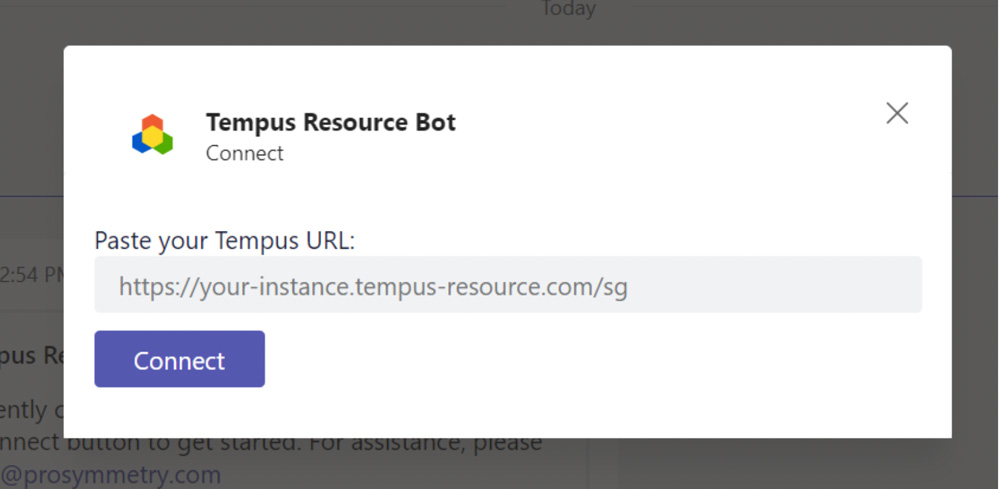This screenshot has width=1000, height=489.
Task: Click the "Today" date separator in chat
Action: [568, 10]
